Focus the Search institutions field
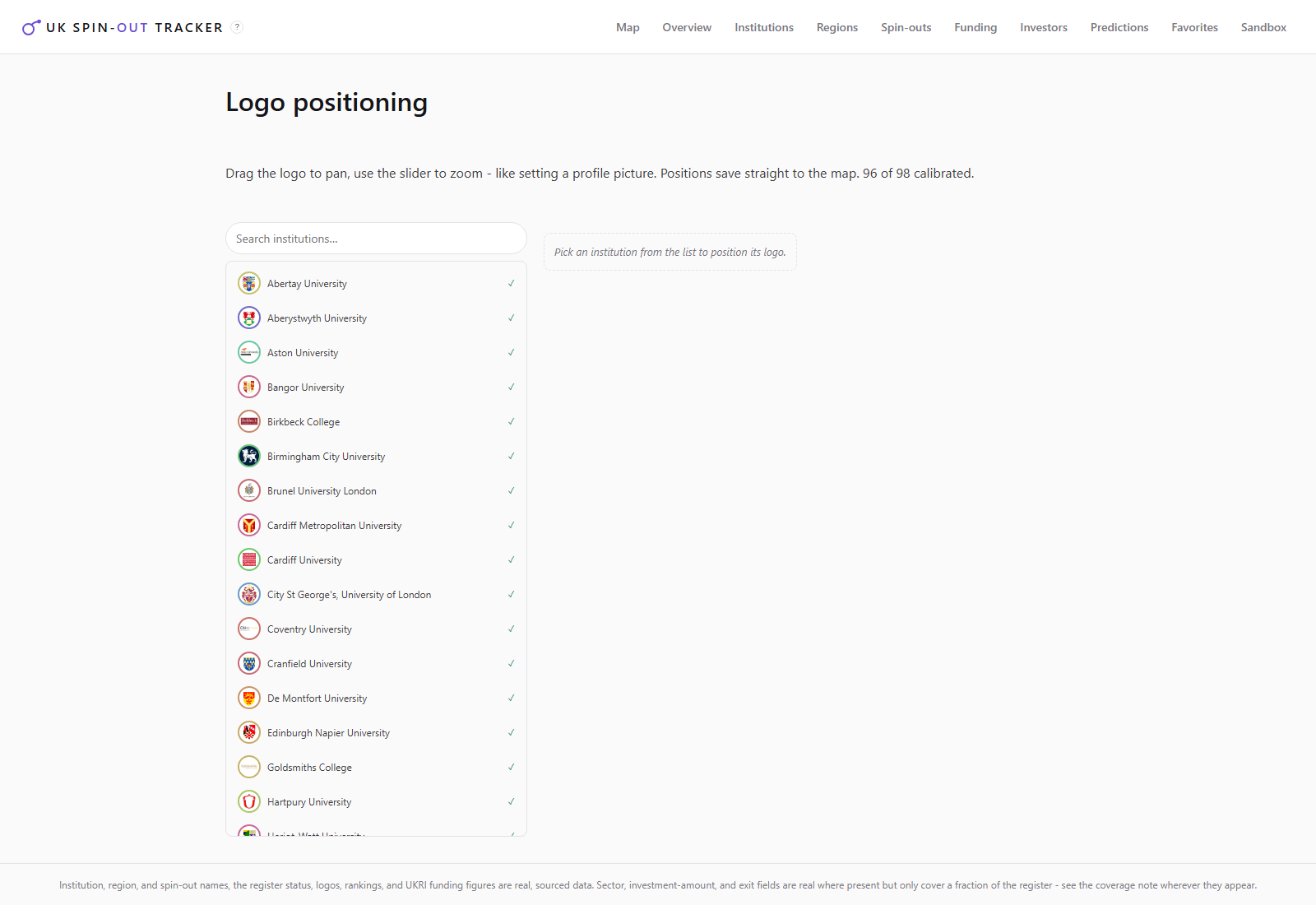This screenshot has width=1316, height=905. 376,239
